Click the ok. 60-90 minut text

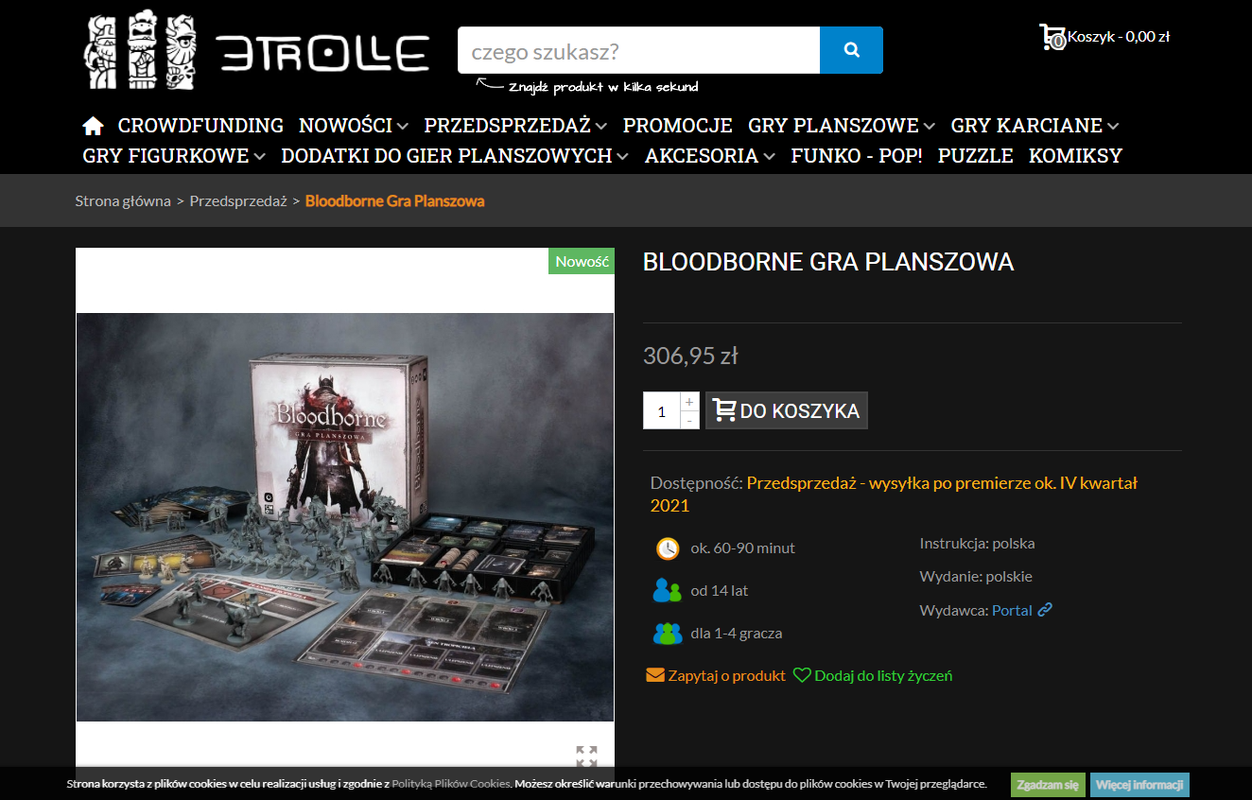click(743, 548)
